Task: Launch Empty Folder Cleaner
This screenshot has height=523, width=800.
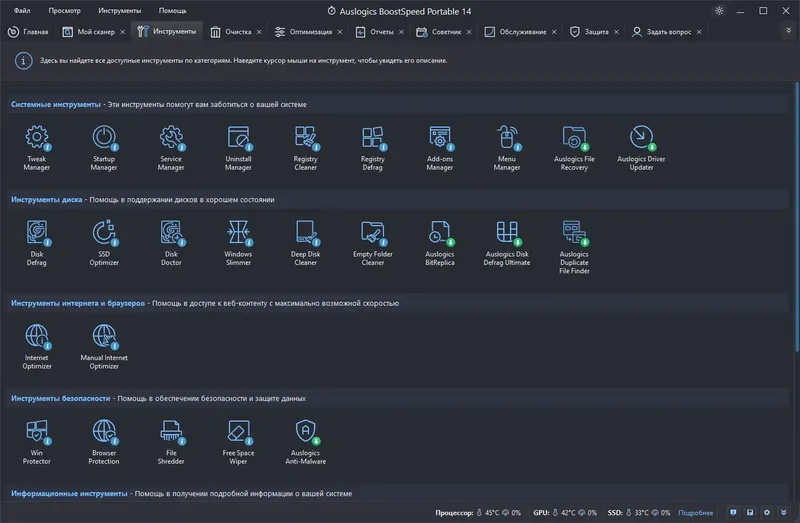Action: coord(373,243)
